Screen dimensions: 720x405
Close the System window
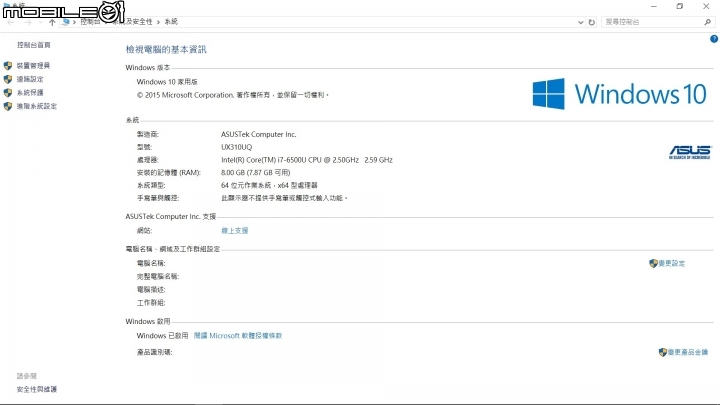pos(706,6)
